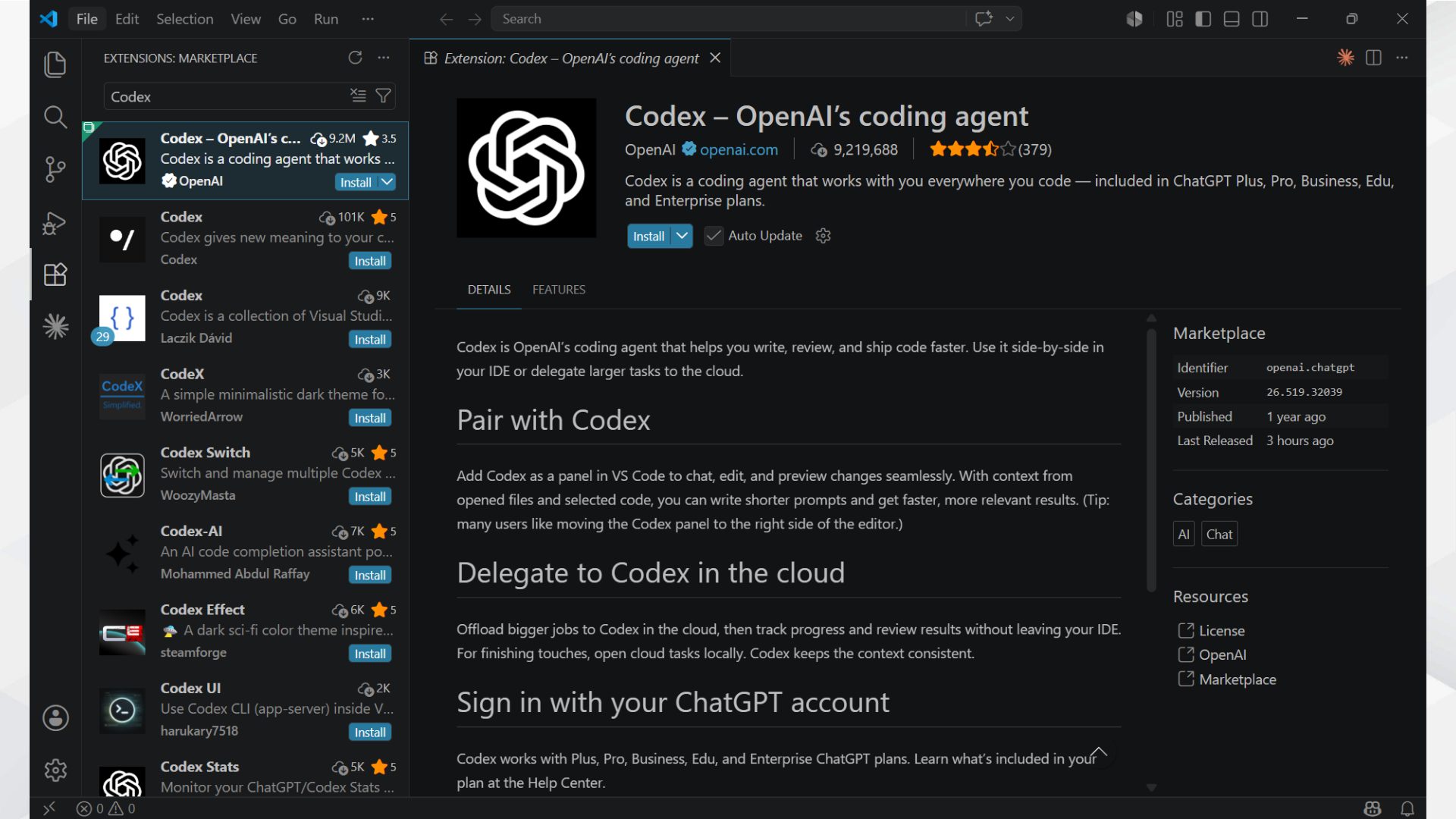1456x819 pixels.
Task: Open the Run menu
Action: click(326, 19)
